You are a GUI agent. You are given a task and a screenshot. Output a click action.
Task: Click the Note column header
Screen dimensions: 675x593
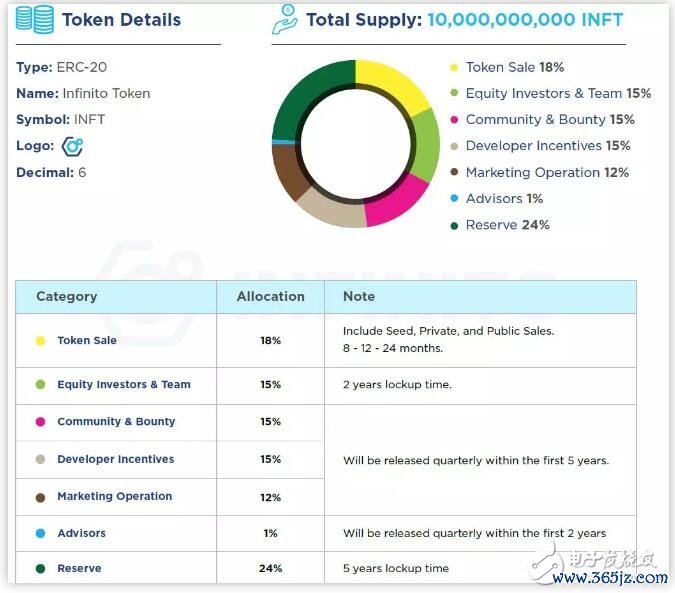(359, 296)
